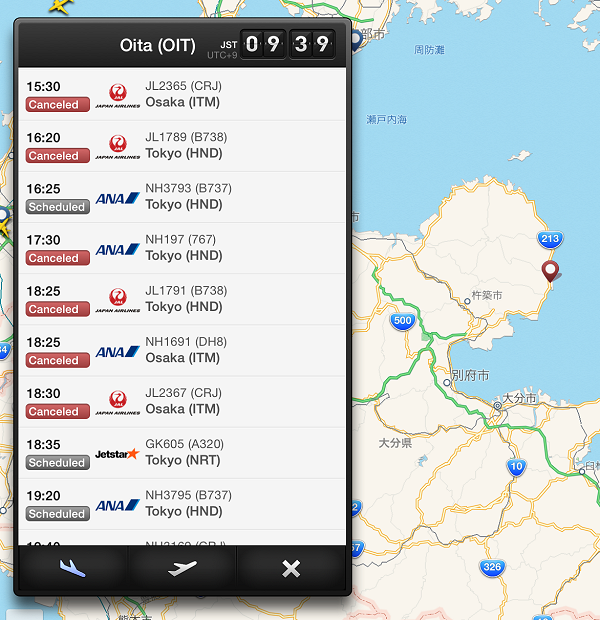
Task: Click the 大分市 city label on map
Action: pos(519,398)
